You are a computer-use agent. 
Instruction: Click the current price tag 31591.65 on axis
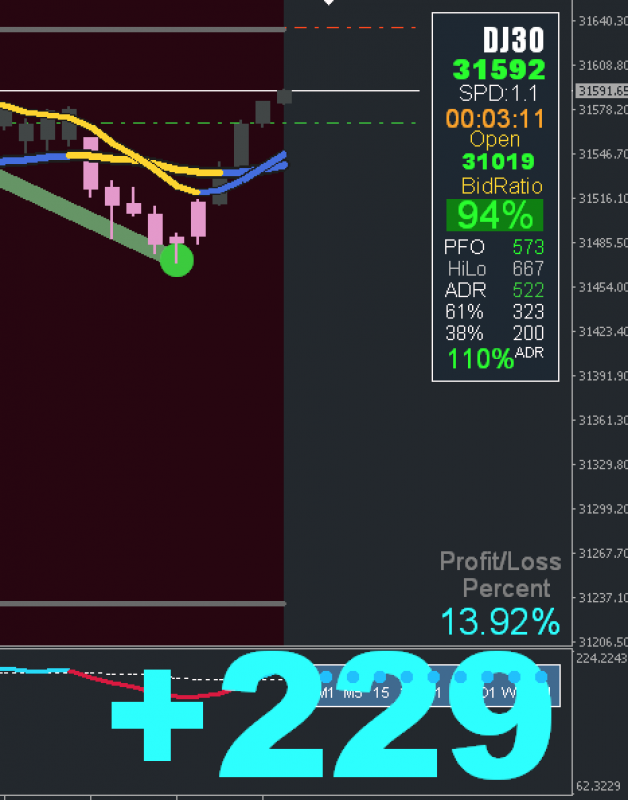[602, 91]
